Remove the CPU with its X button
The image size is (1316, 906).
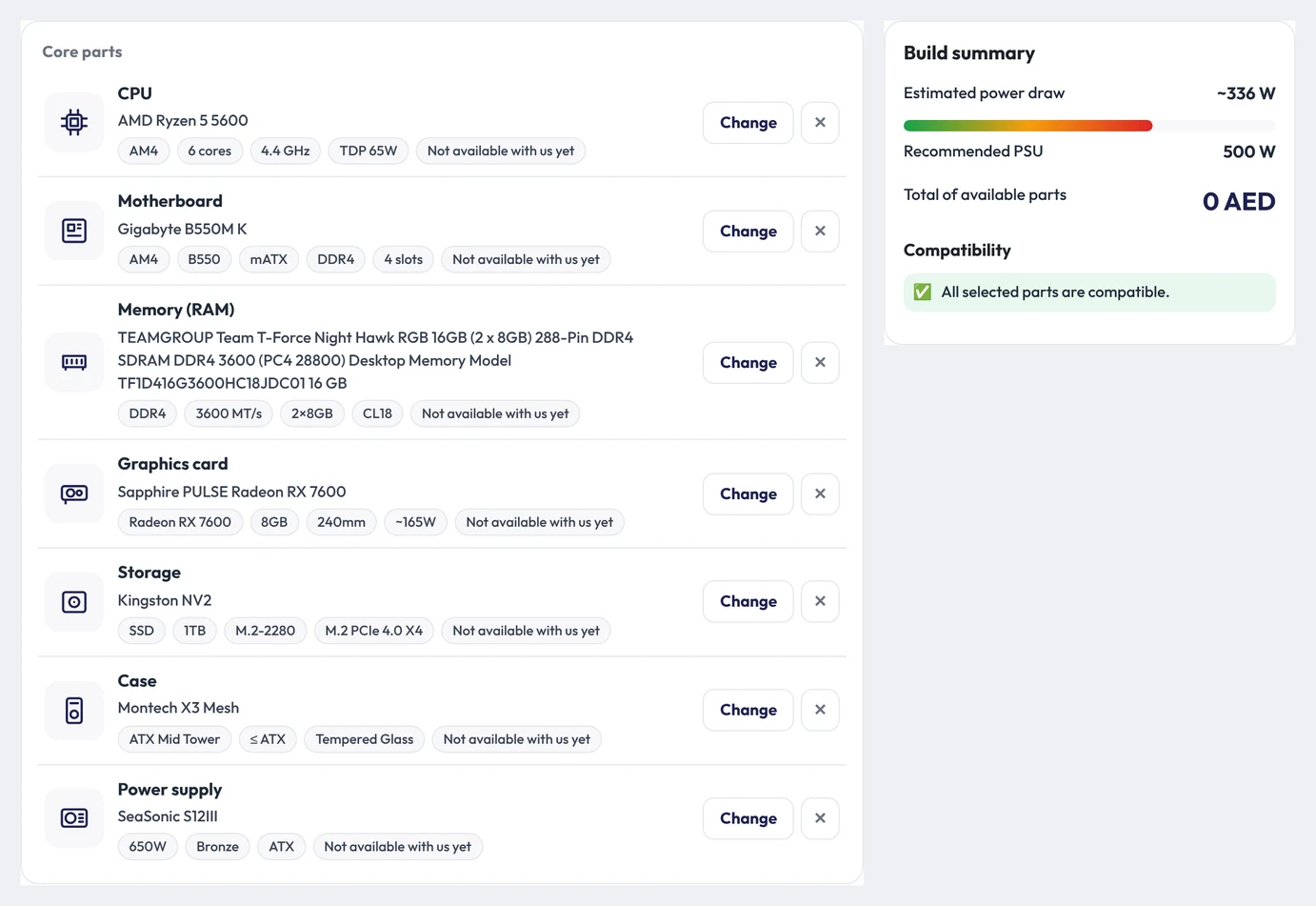click(820, 123)
